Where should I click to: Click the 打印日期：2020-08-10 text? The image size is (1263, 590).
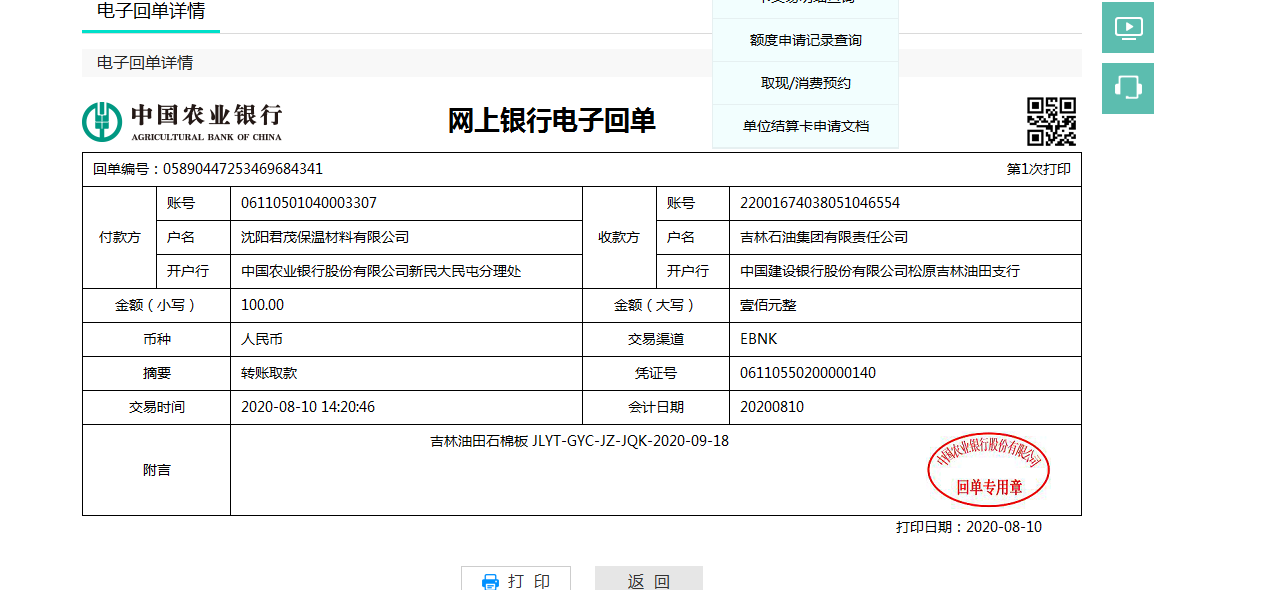pyautogui.click(x=969, y=526)
